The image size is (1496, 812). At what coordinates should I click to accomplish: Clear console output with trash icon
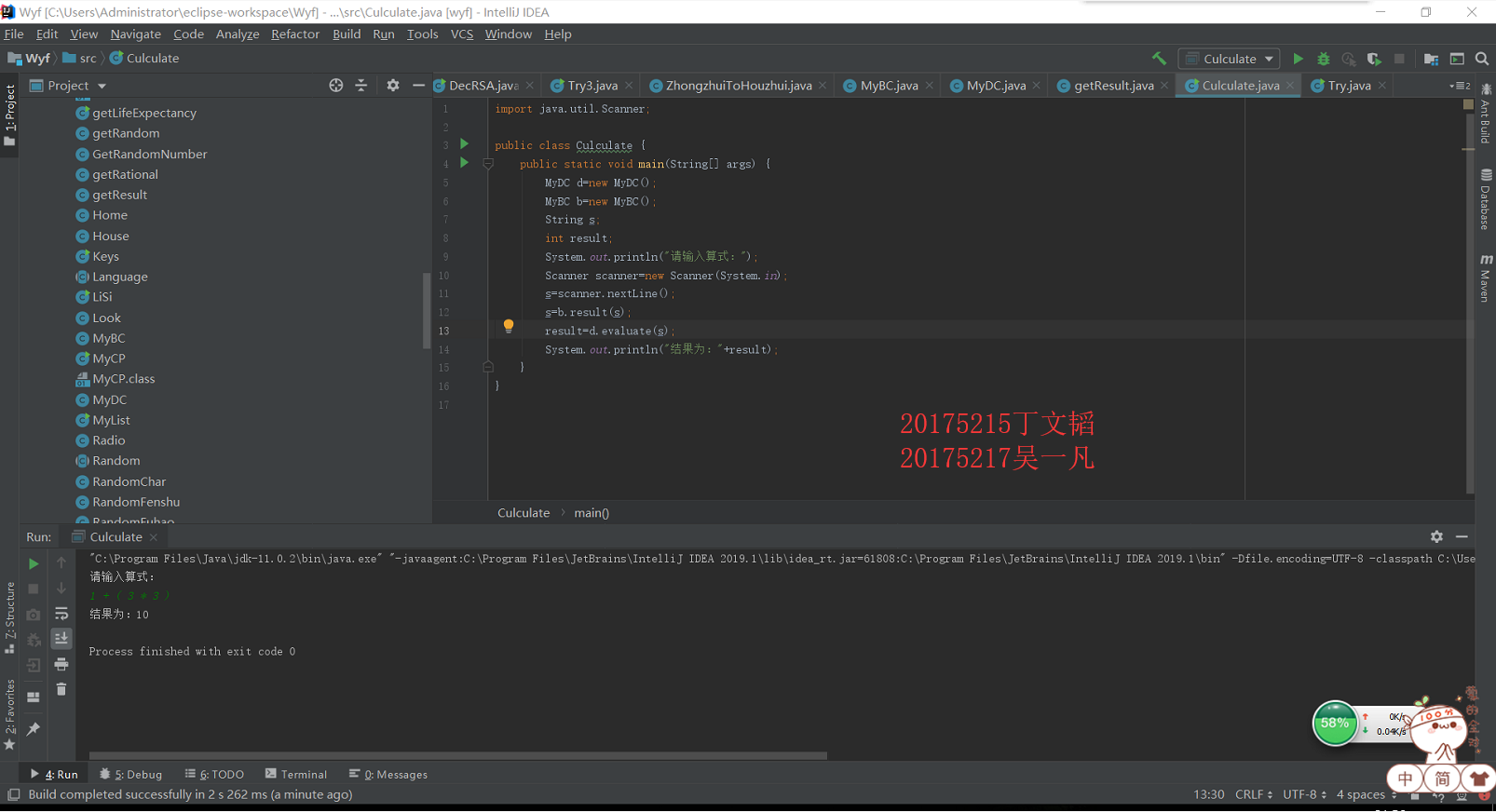pyautogui.click(x=61, y=689)
